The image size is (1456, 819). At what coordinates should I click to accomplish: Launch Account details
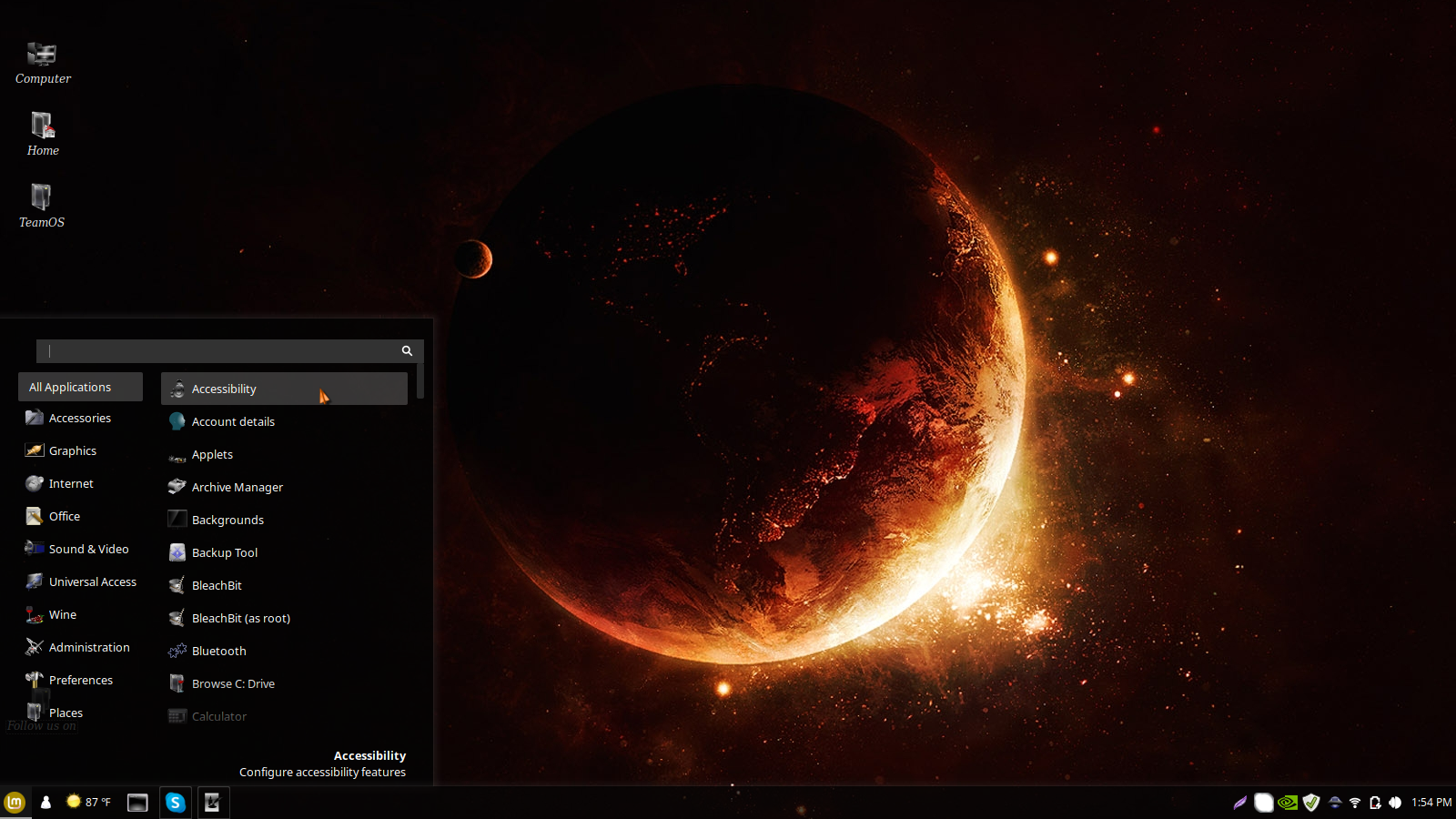pos(284,421)
